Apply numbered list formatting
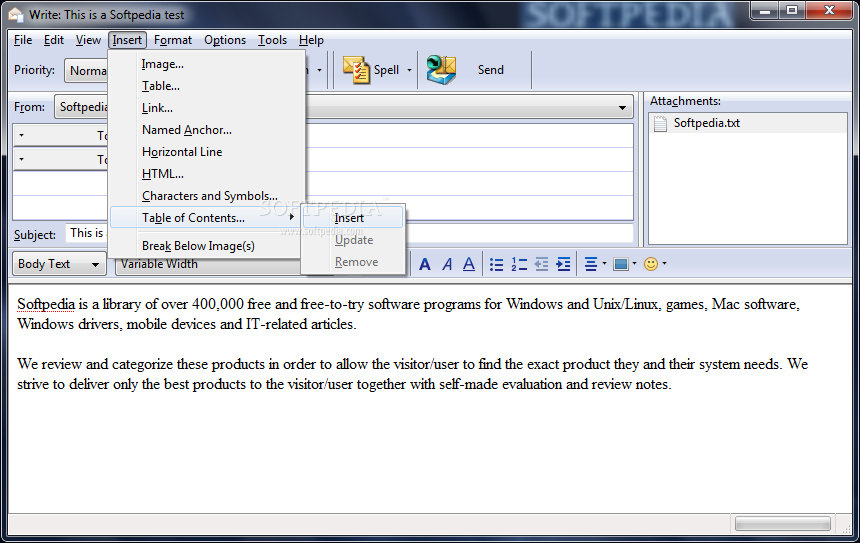 coord(519,264)
